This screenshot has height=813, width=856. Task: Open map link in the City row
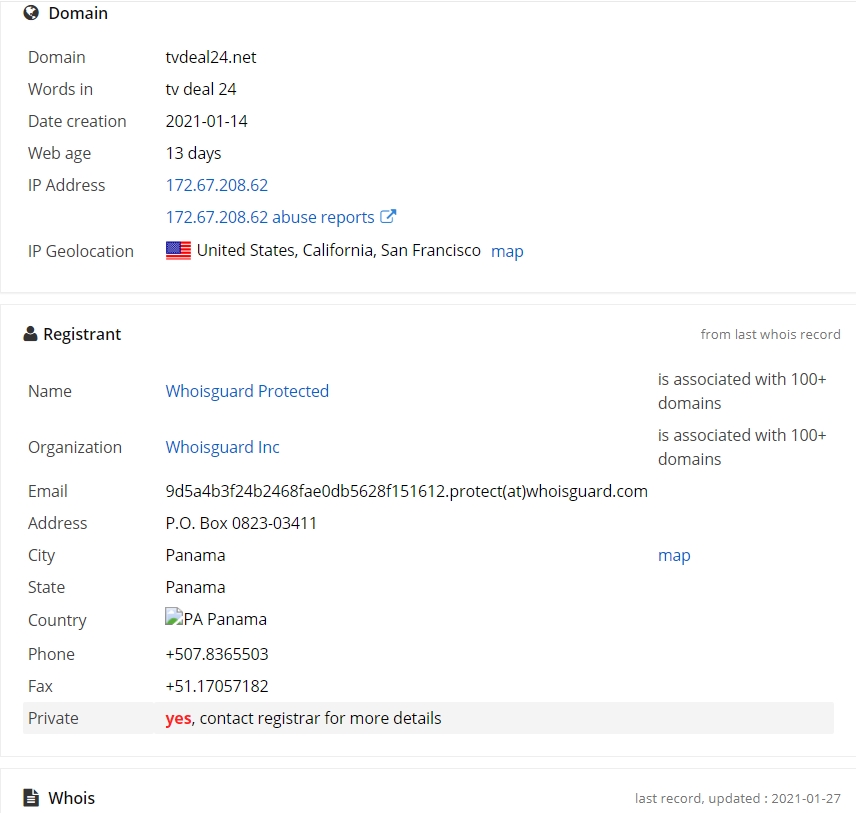point(674,555)
